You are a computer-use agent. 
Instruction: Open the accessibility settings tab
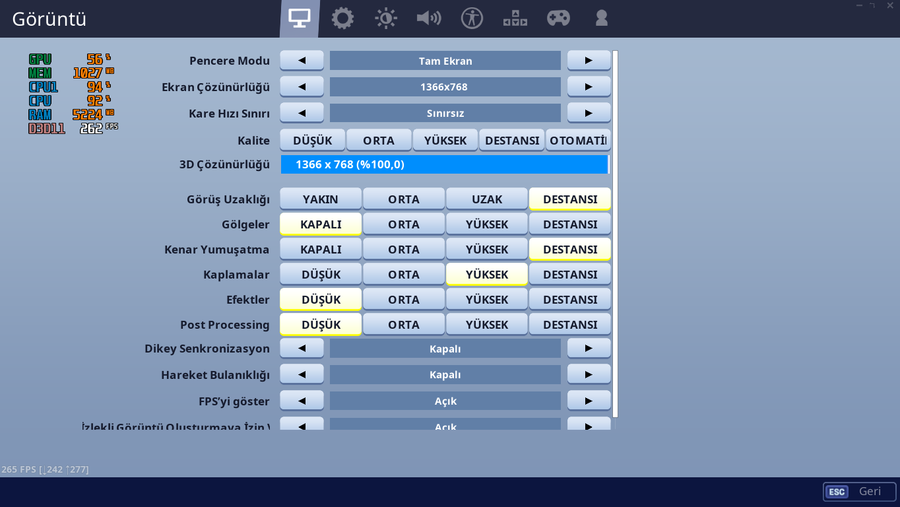pyautogui.click(x=472, y=18)
